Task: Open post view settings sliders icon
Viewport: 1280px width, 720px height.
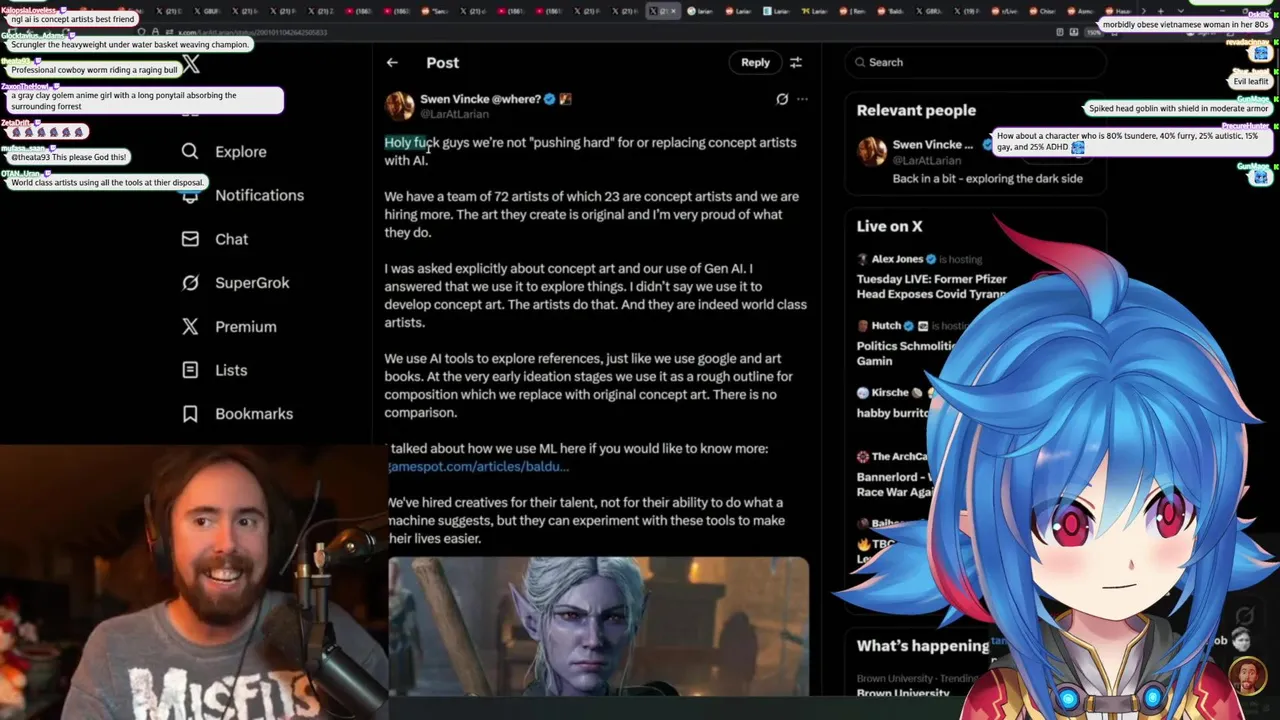Action: click(796, 62)
